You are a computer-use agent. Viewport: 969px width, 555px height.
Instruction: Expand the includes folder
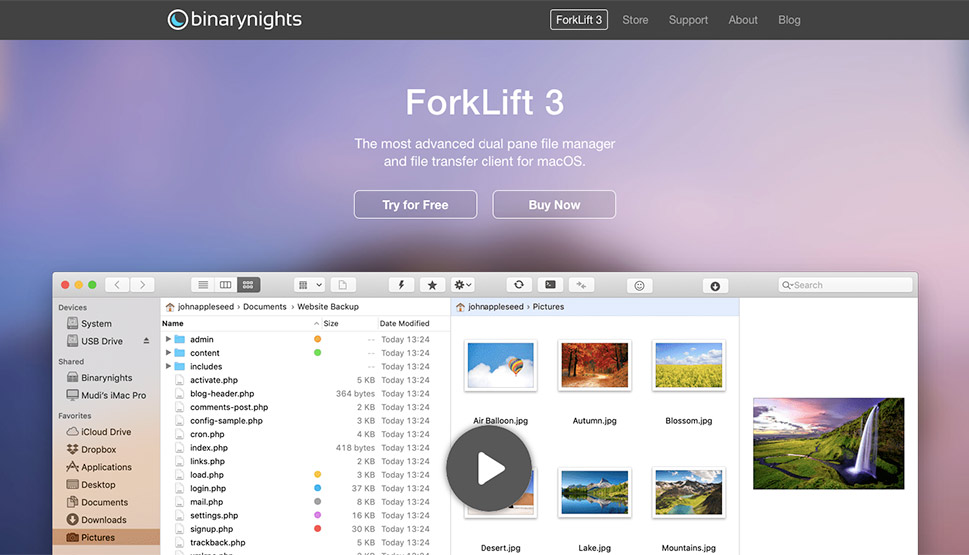pyautogui.click(x=168, y=366)
